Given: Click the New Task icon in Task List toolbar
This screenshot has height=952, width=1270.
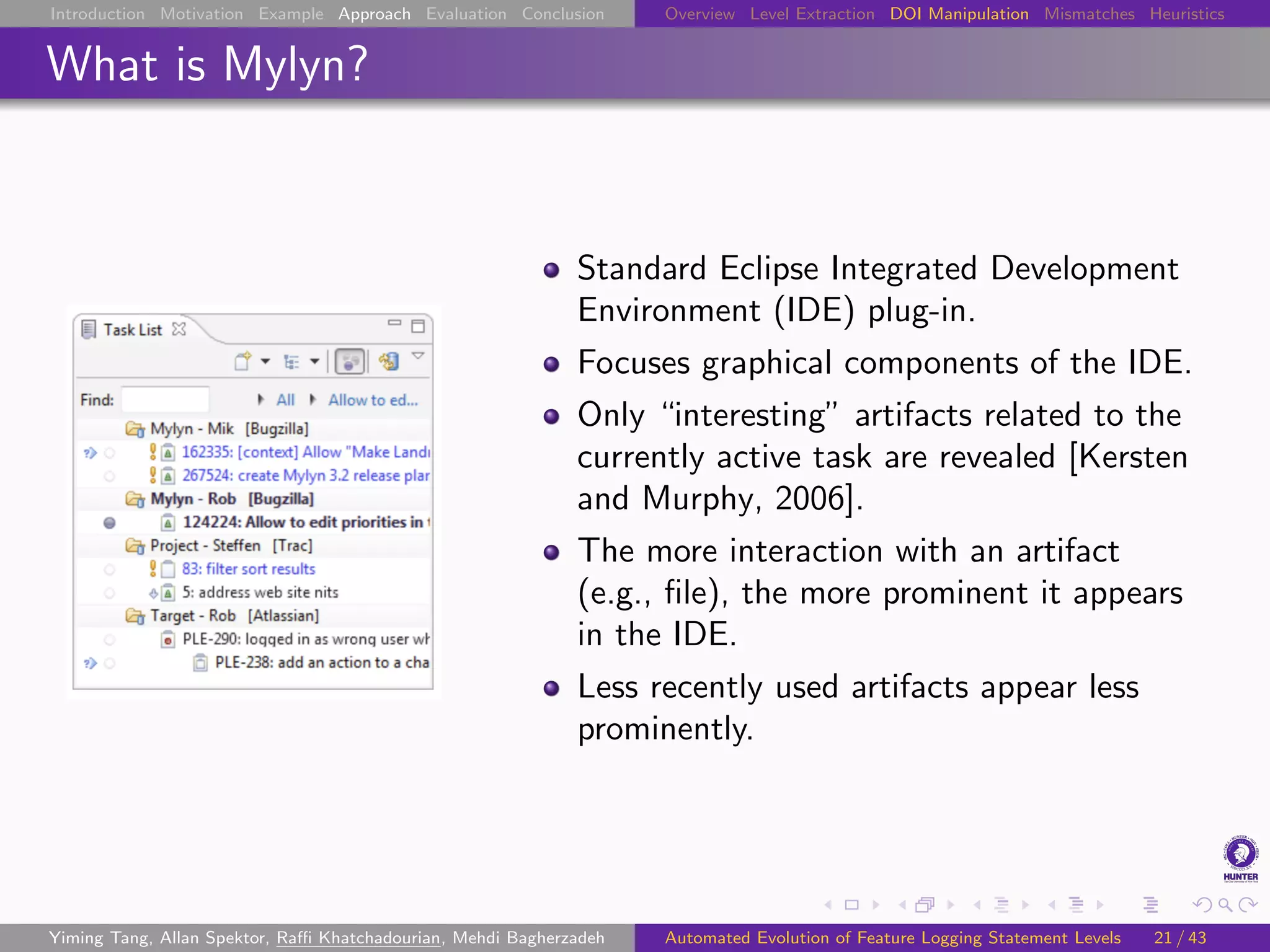Looking at the screenshot, I should click(x=243, y=361).
